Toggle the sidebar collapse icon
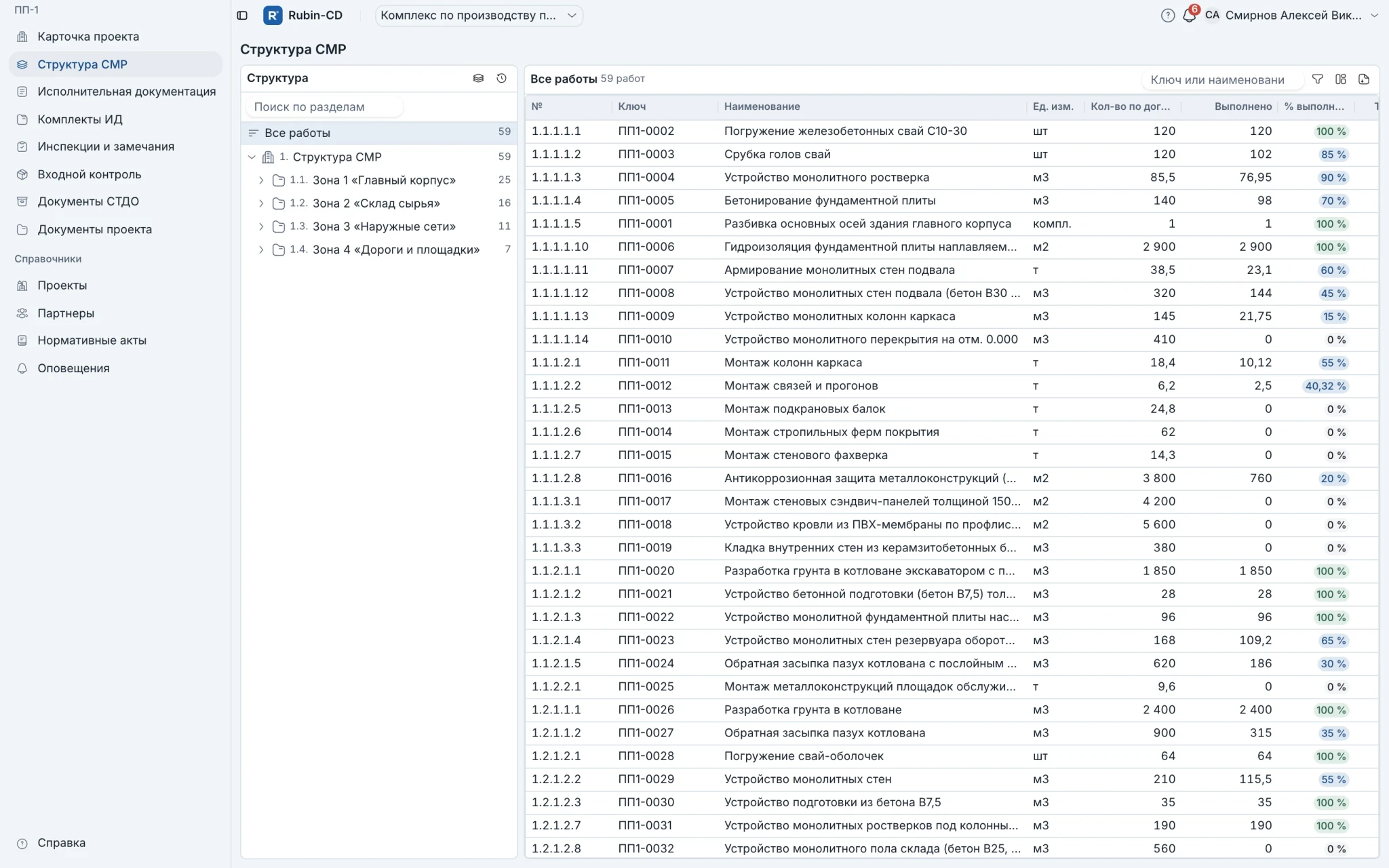Viewport: 1389px width, 868px height. (x=242, y=16)
